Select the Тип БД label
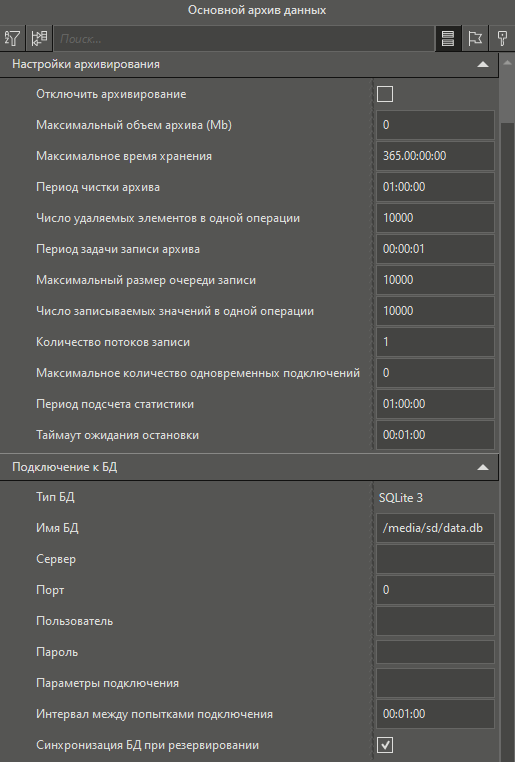This screenshot has width=515, height=762. coord(55,497)
